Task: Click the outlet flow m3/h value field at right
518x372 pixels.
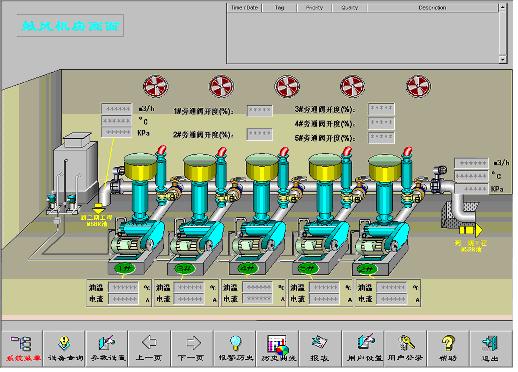Action: point(471,163)
